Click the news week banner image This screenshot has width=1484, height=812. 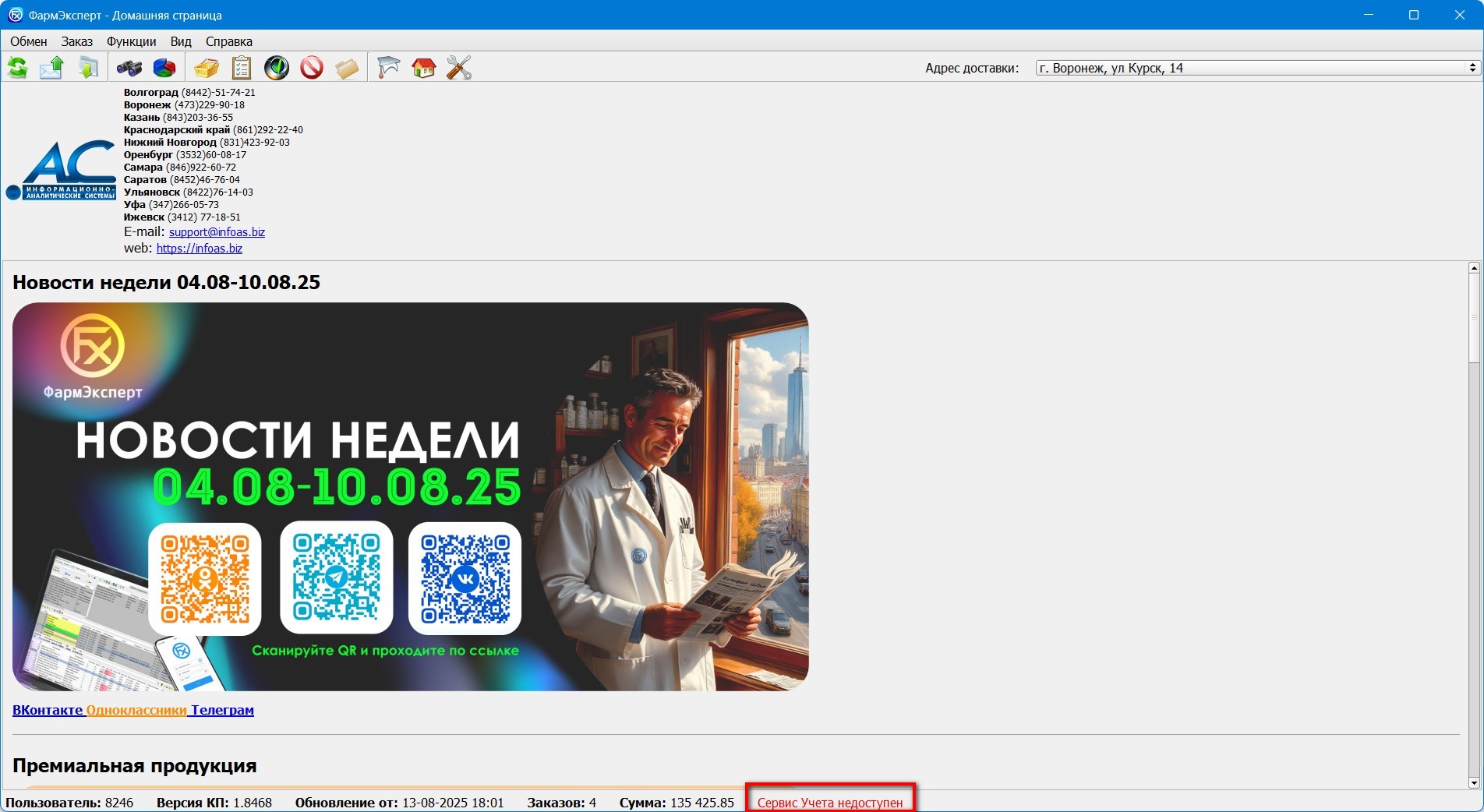410,496
